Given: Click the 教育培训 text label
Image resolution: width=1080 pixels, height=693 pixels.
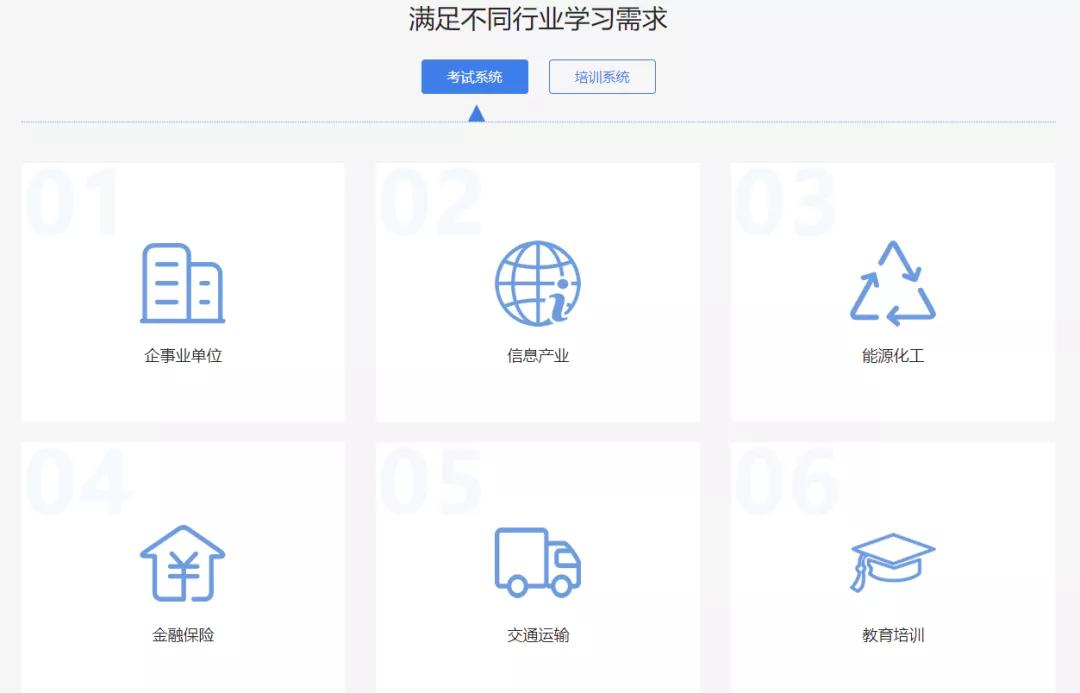Looking at the screenshot, I should (x=892, y=634).
